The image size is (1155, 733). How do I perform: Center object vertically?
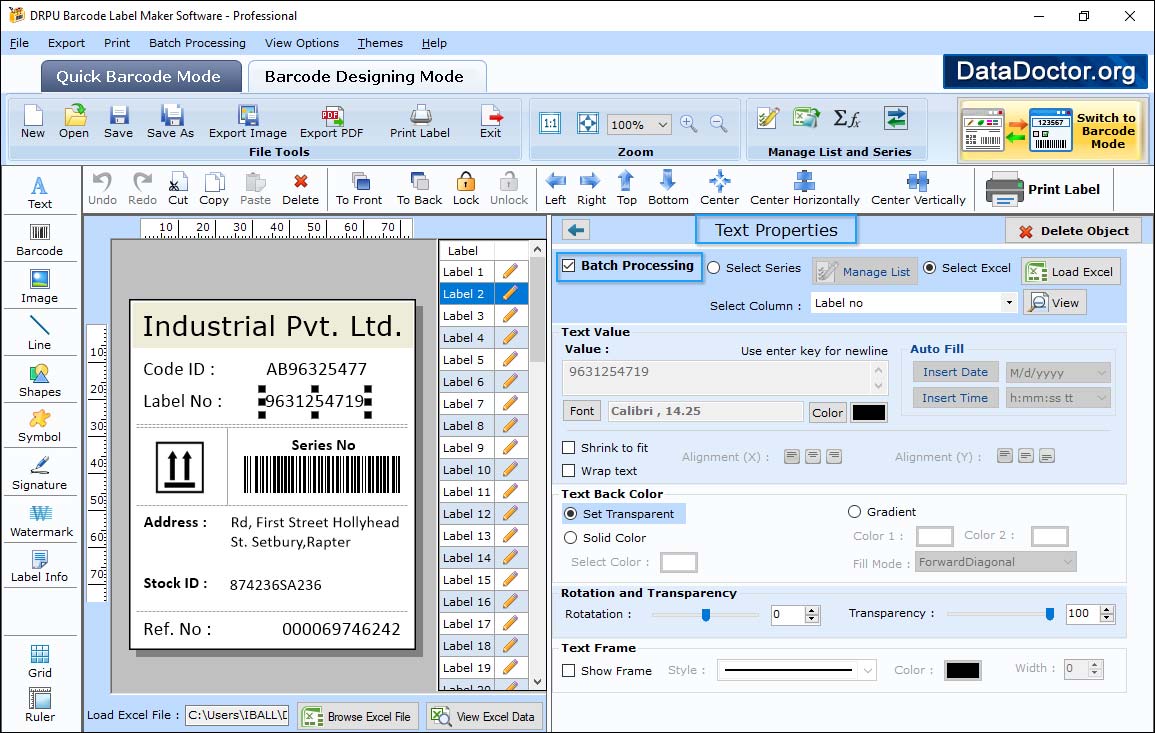pyautogui.click(x=918, y=189)
